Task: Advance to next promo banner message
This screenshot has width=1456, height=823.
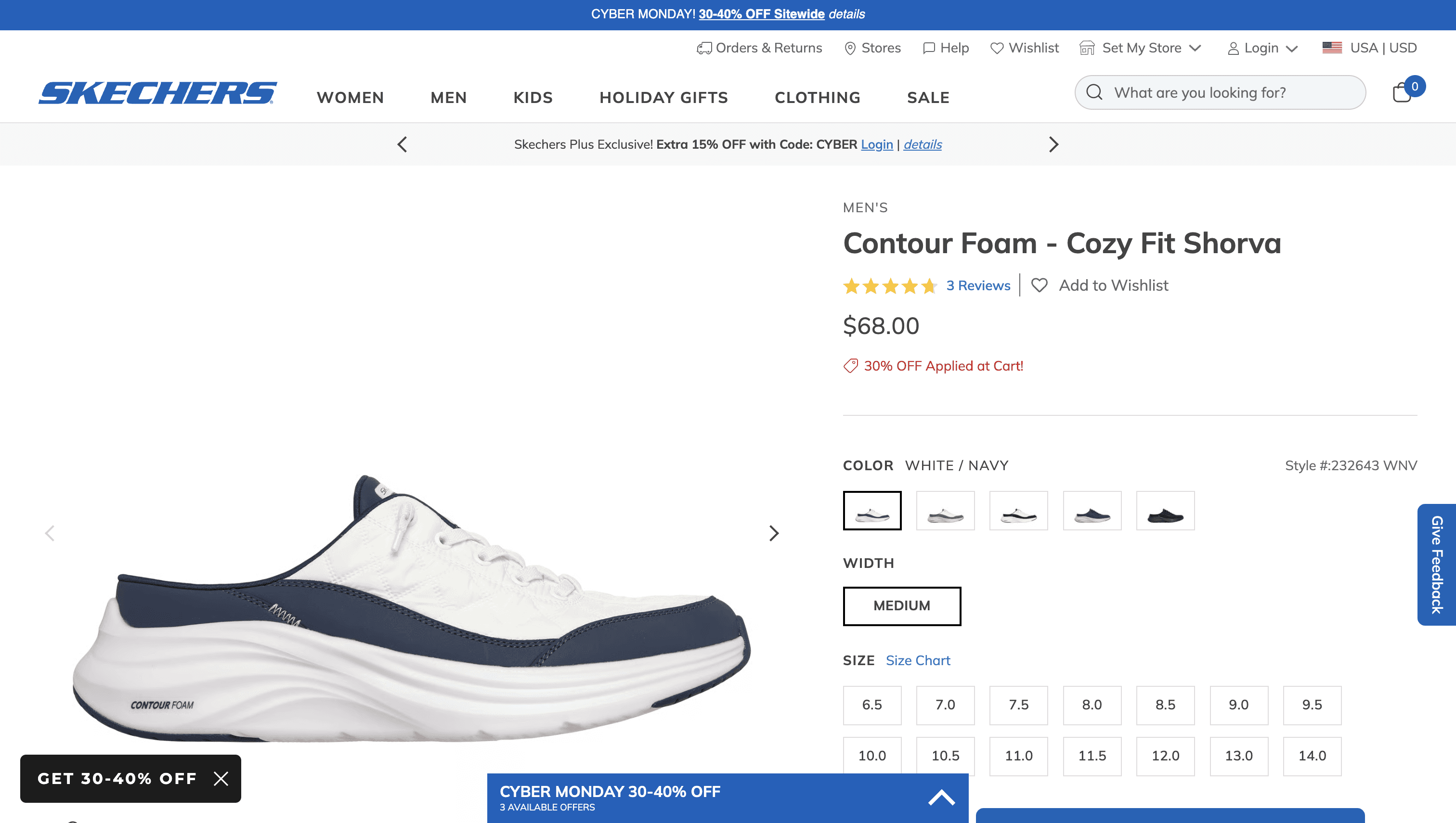Action: (x=1053, y=145)
